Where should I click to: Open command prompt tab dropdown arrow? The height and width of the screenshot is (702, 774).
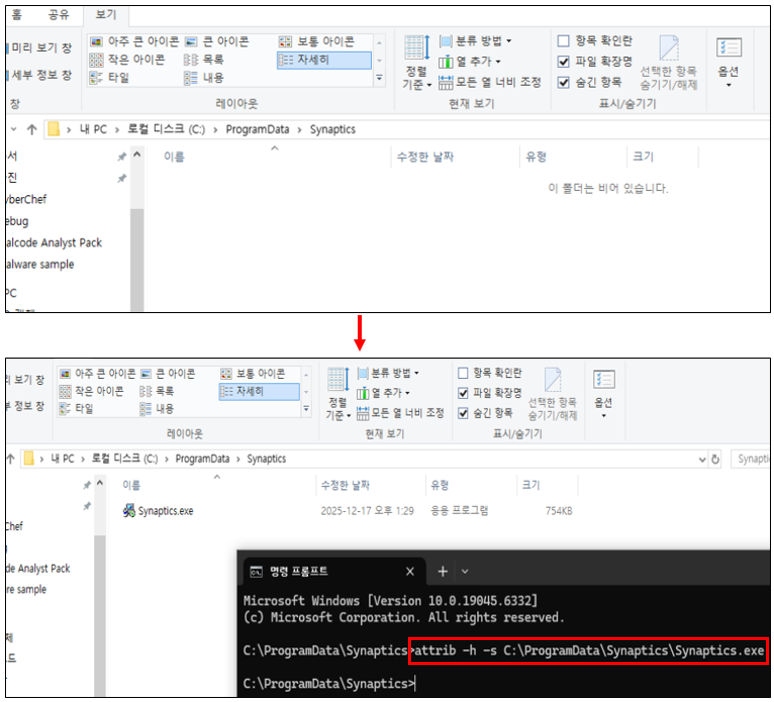(465, 572)
